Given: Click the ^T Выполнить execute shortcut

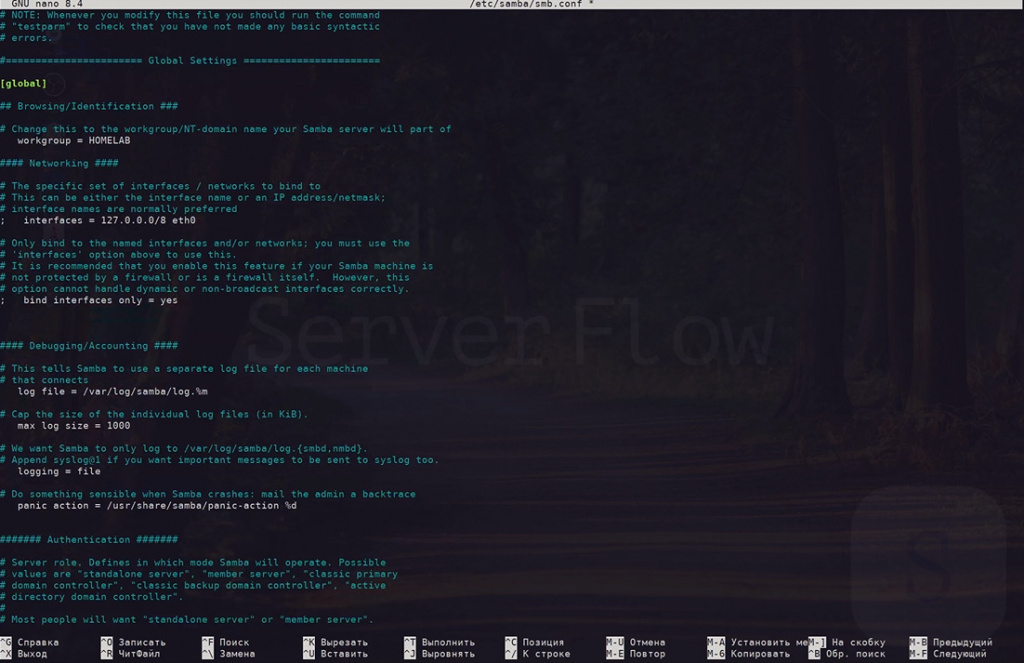Looking at the screenshot, I should click(x=439, y=642).
